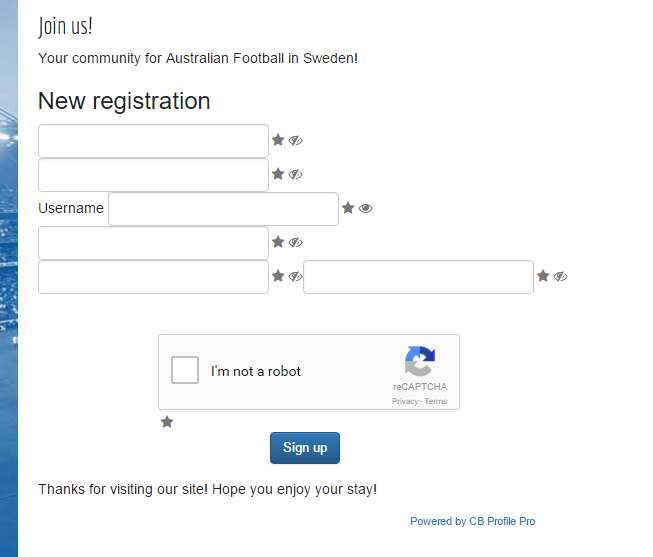Click the crossed-eye icon beside fourth field
Screen dimensions: 653x557
coord(295,242)
